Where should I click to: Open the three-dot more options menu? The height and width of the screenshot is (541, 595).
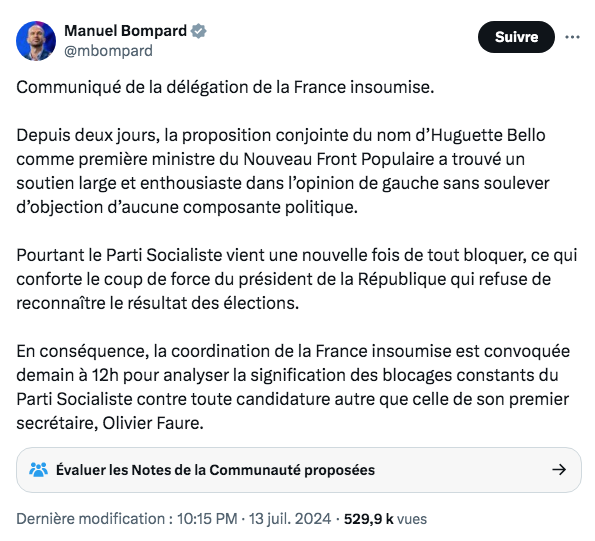[x=572, y=37]
